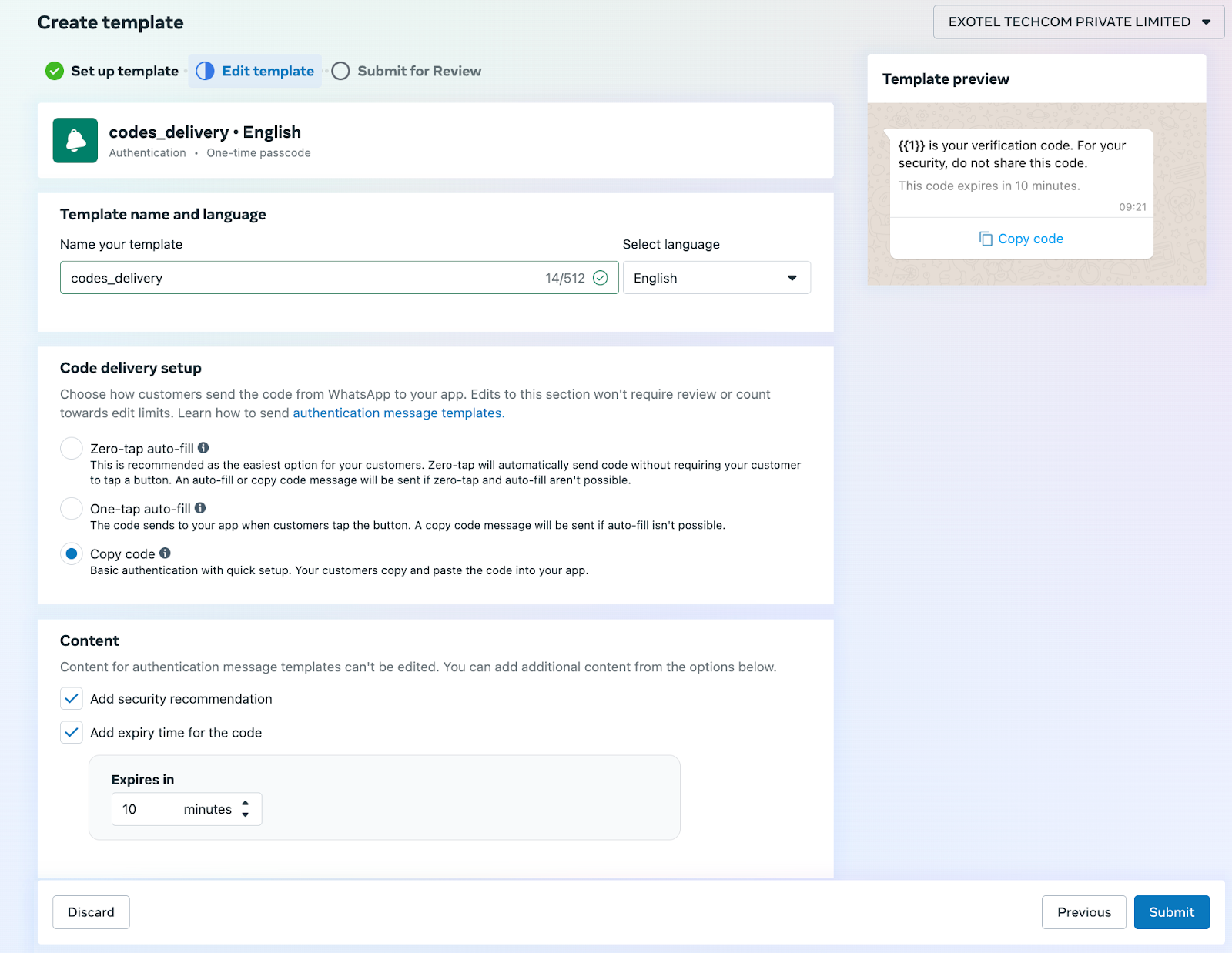Open the Select language dropdown
Screen dimensions: 1232x953
[716, 278]
